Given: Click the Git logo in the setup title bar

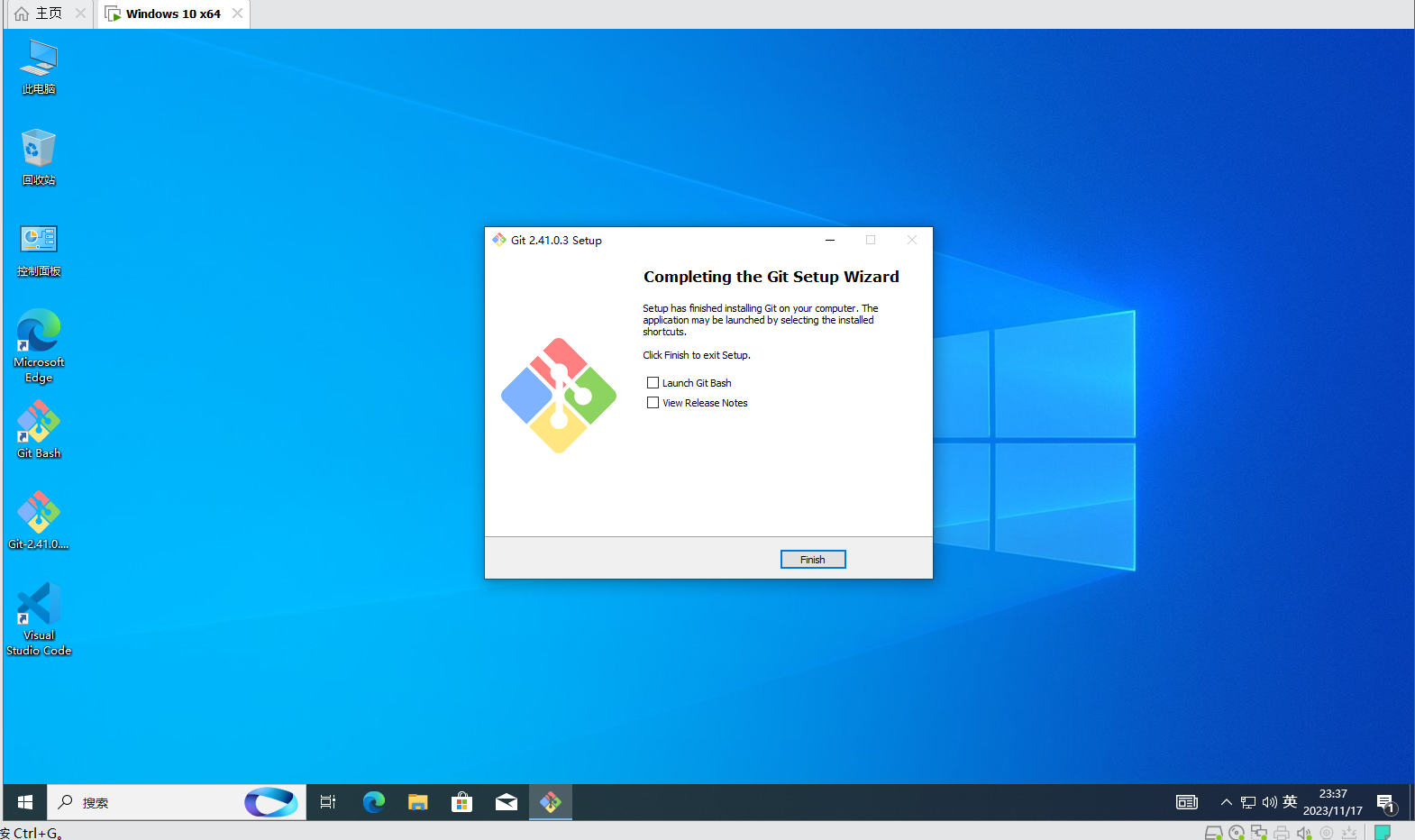Looking at the screenshot, I should click(x=499, y=240).
